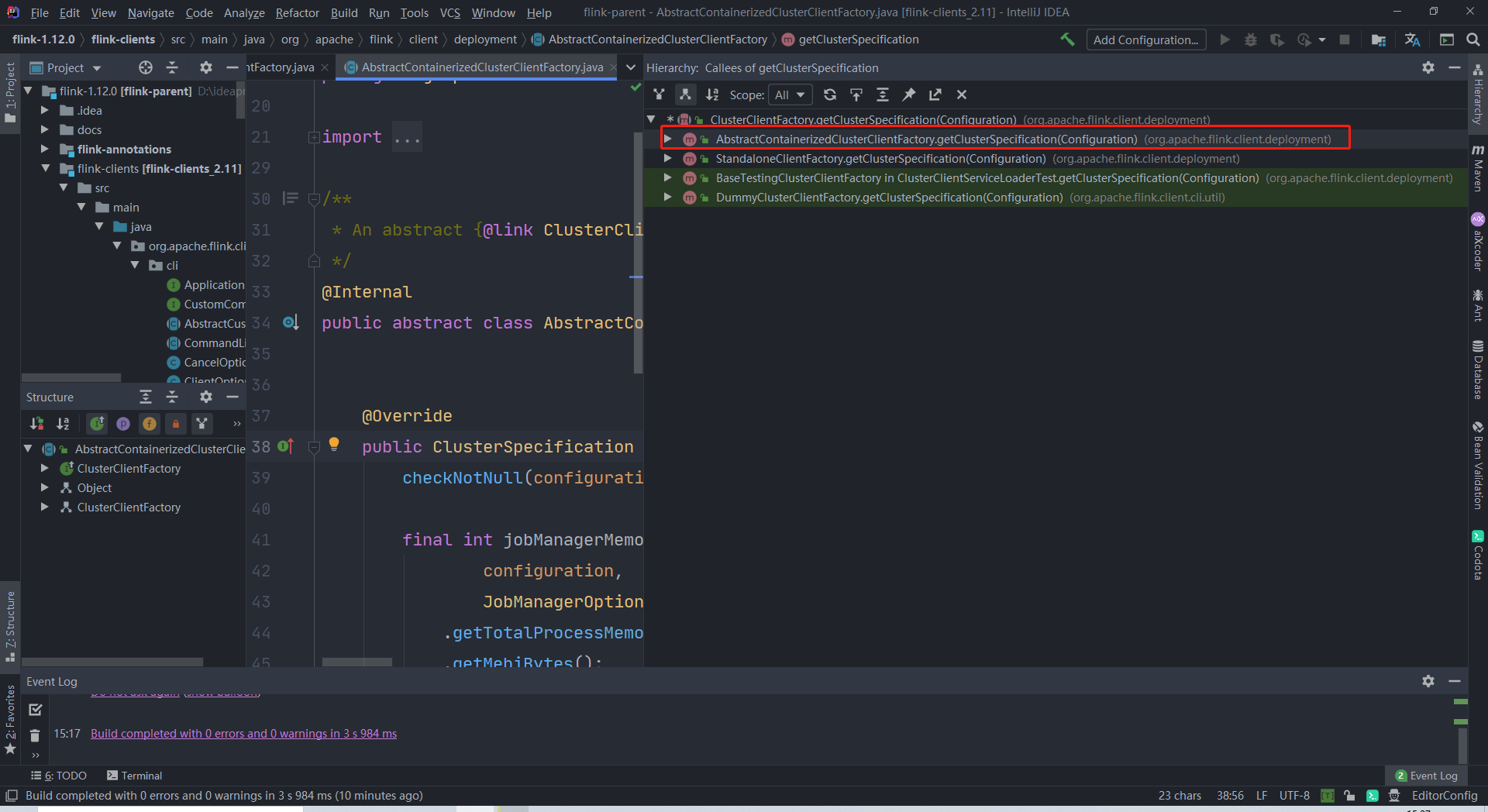Open the Refactor menu
This screenshot has height=812, width=1488.
[297, 12]
